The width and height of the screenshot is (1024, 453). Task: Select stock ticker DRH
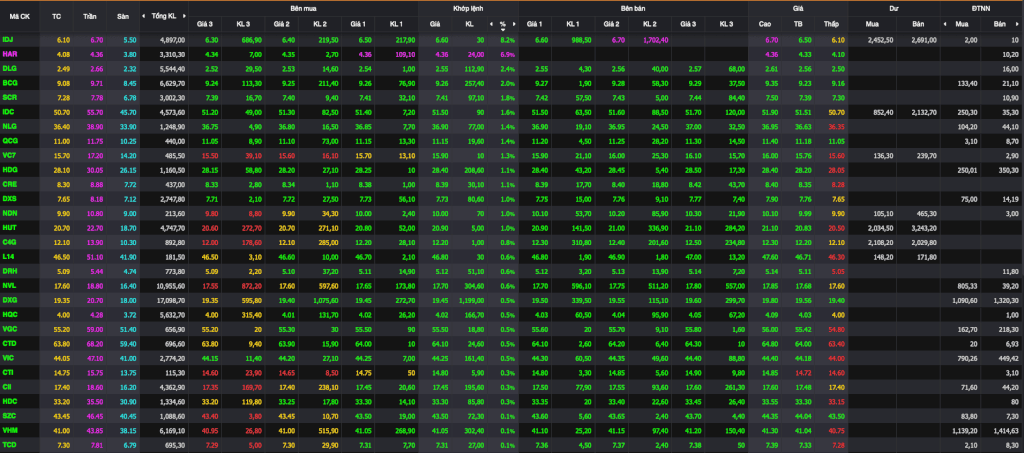pyautogui.click(x=10, y=270)
